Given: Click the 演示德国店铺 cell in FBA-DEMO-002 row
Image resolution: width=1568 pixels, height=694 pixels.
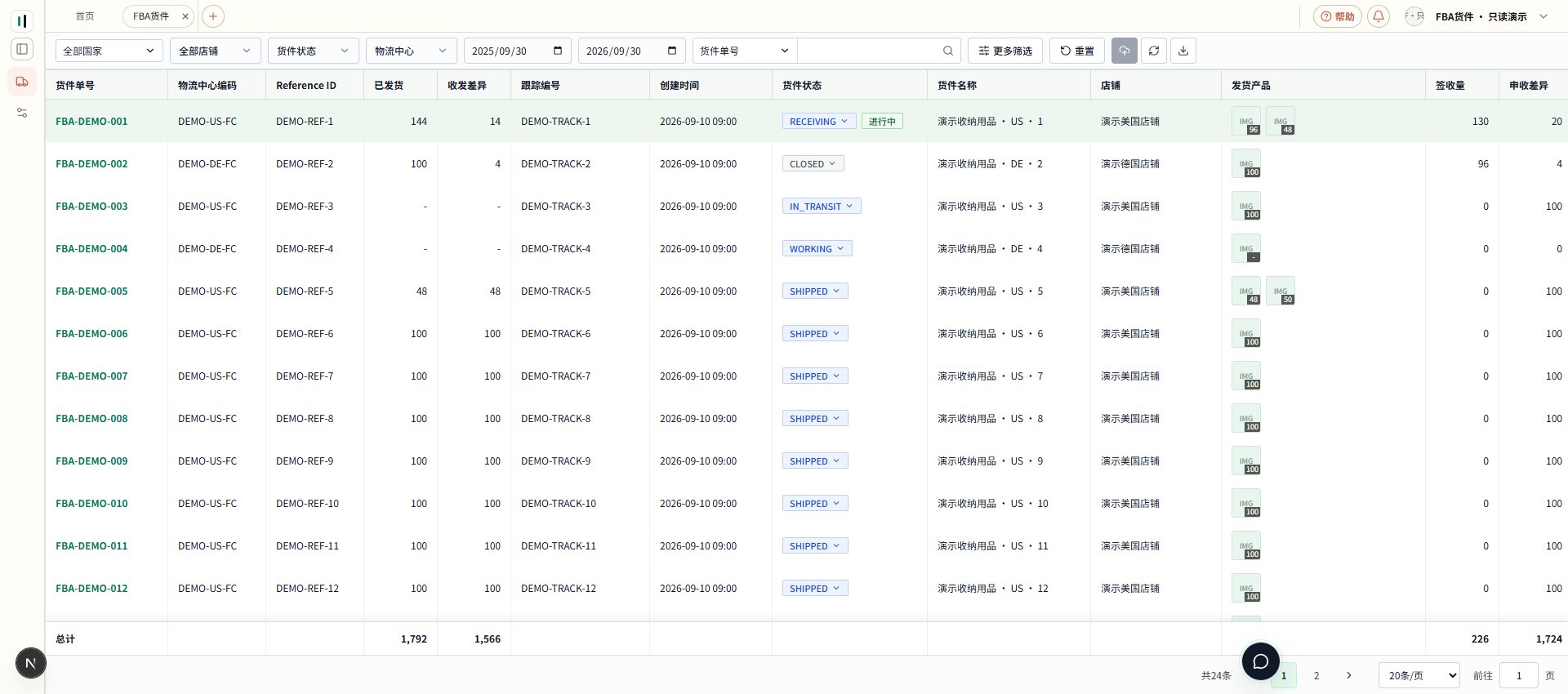Looking at the screenshot, I should (x=1130, y=163).
